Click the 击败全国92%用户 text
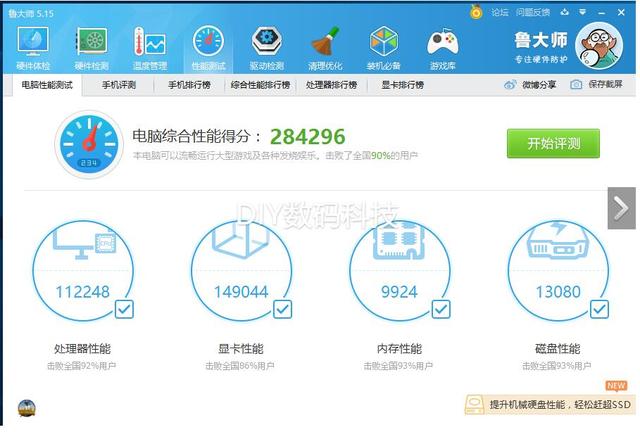This screenshot has width=640, height=432. point(82,366)
